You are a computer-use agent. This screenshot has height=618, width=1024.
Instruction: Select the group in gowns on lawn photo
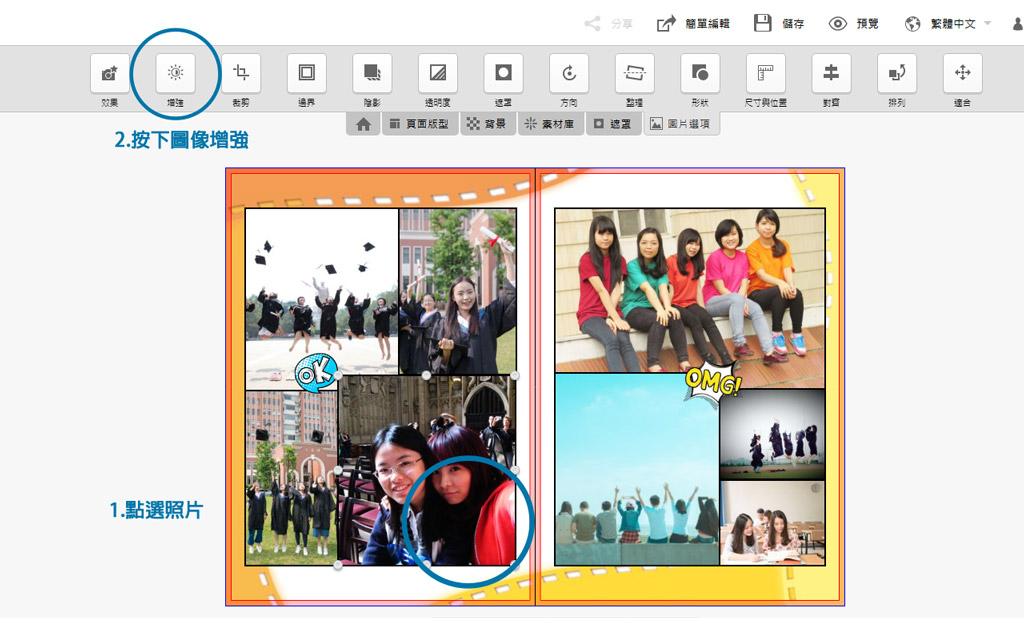(291, 478)
